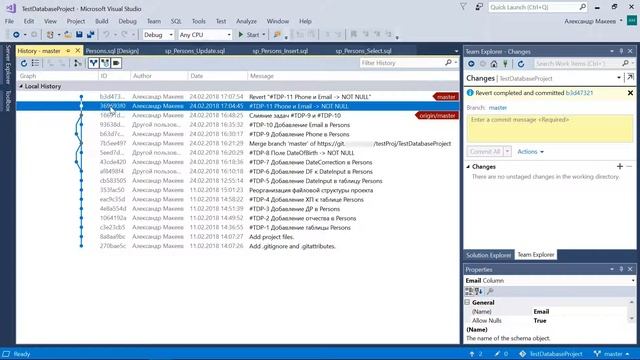Open the Analyze menu
This screenshot has height=360, width=640.
246,21
